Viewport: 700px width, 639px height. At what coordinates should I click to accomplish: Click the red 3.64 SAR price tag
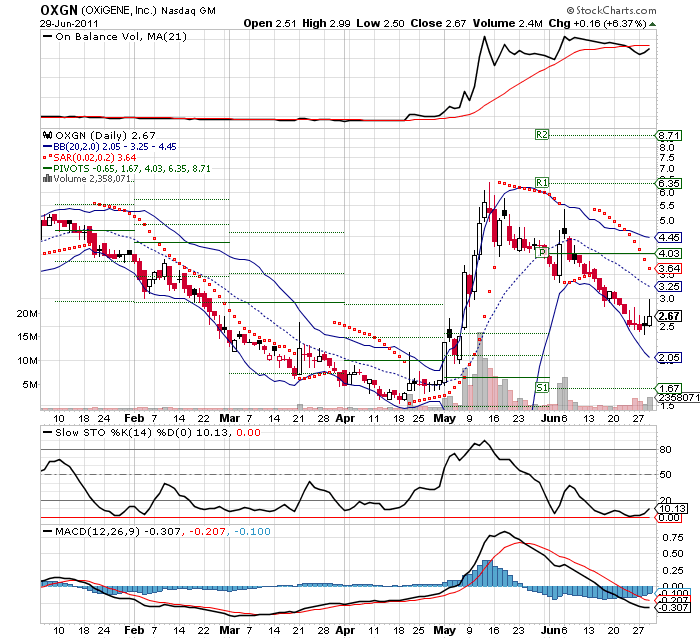[x=669, y=268]
